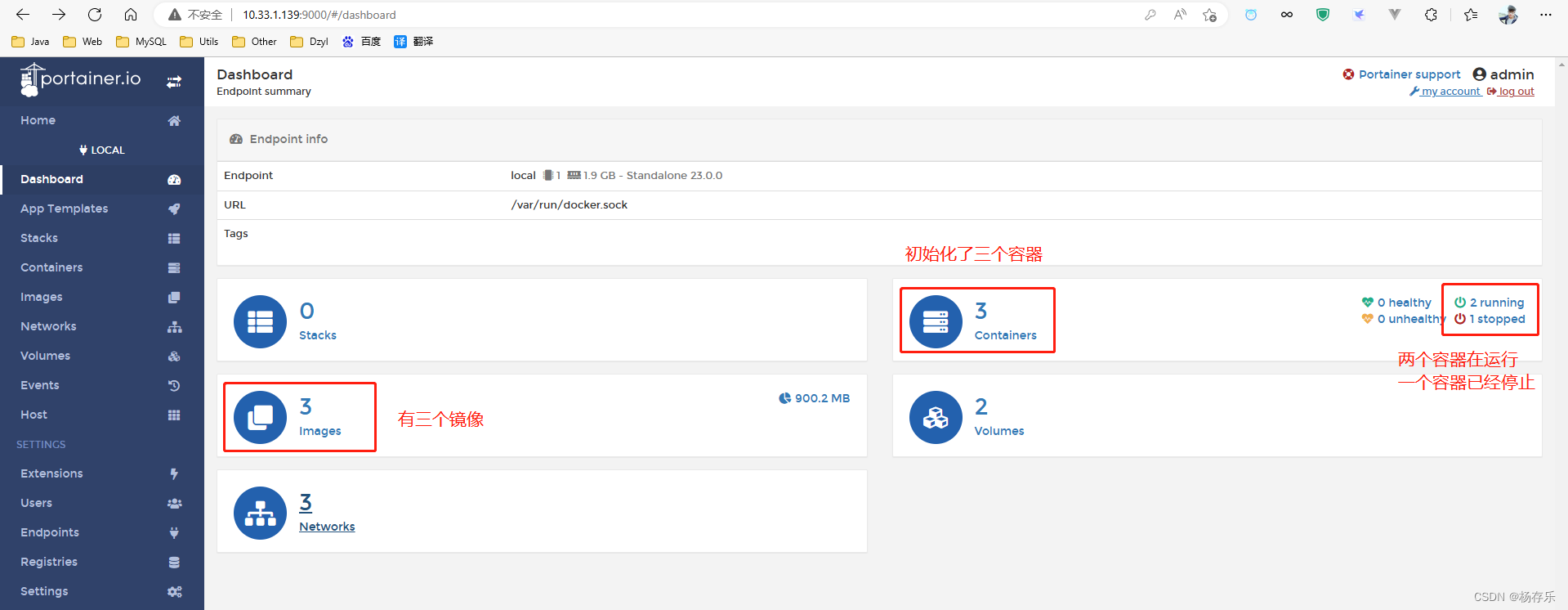Click the large Images circle icon

click(x=260, y=417)
